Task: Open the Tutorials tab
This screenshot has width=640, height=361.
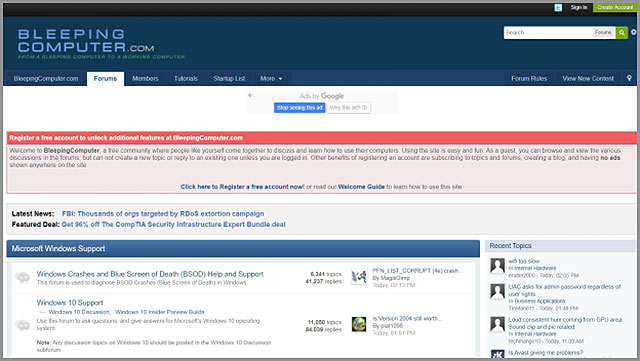Action: click(186, 78)
